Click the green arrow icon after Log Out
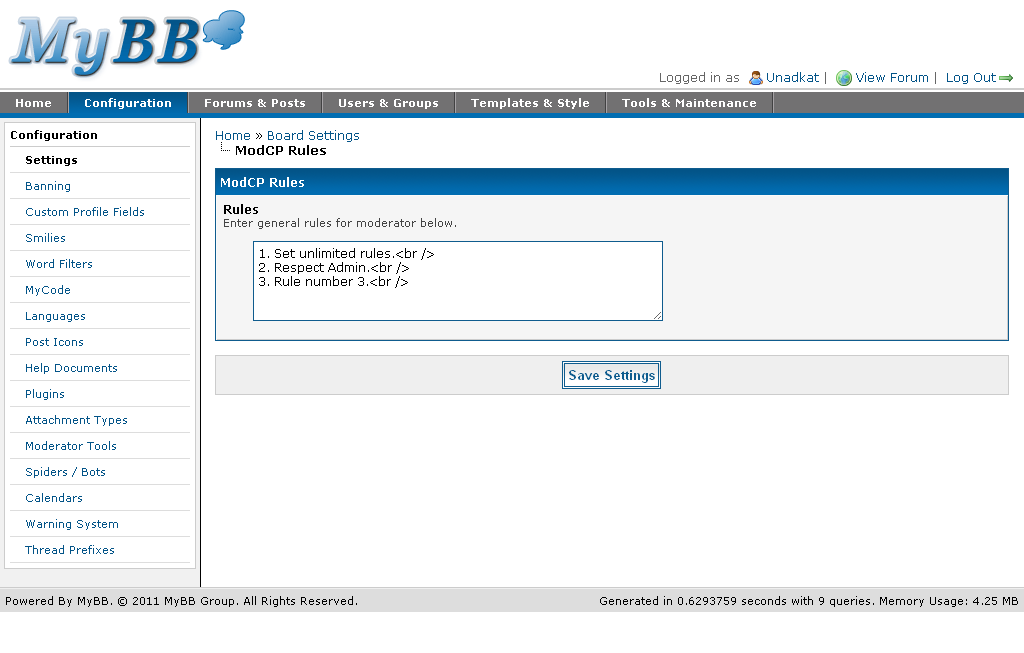This screenshot has width=1024, height=653. click(1006, 78)
